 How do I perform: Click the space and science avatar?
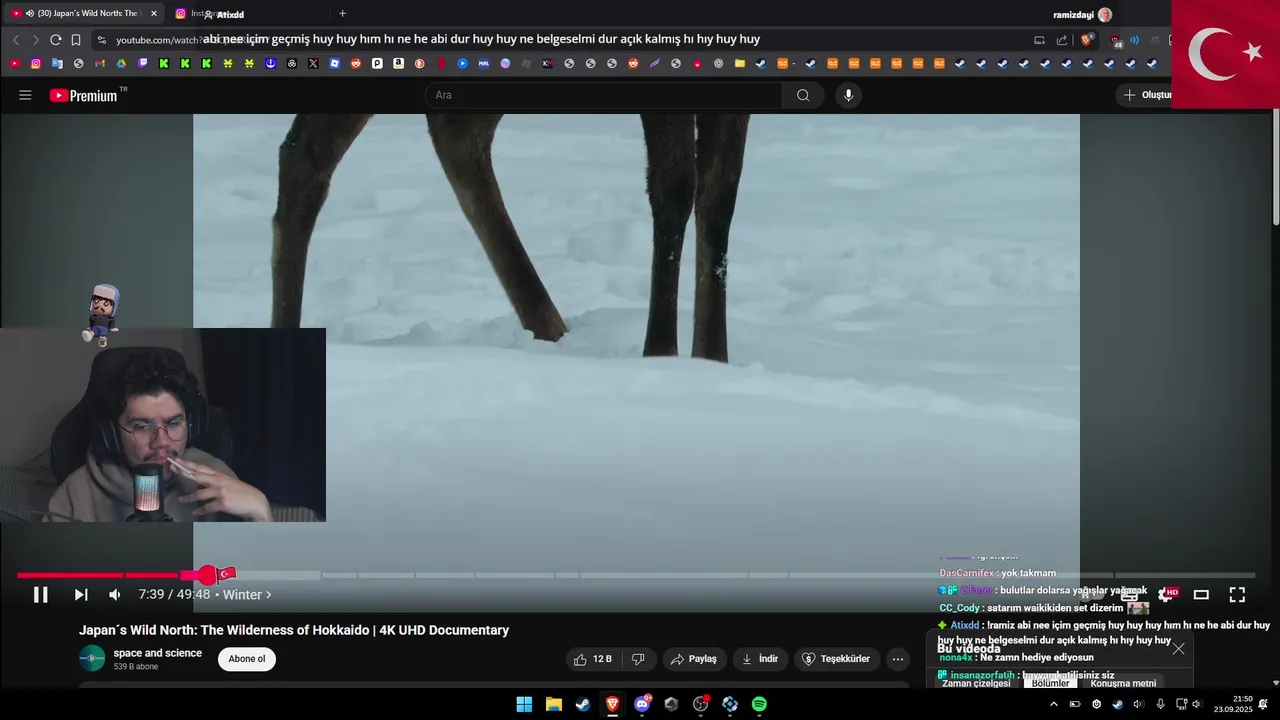pyautogui.click(x=92, y=658)
